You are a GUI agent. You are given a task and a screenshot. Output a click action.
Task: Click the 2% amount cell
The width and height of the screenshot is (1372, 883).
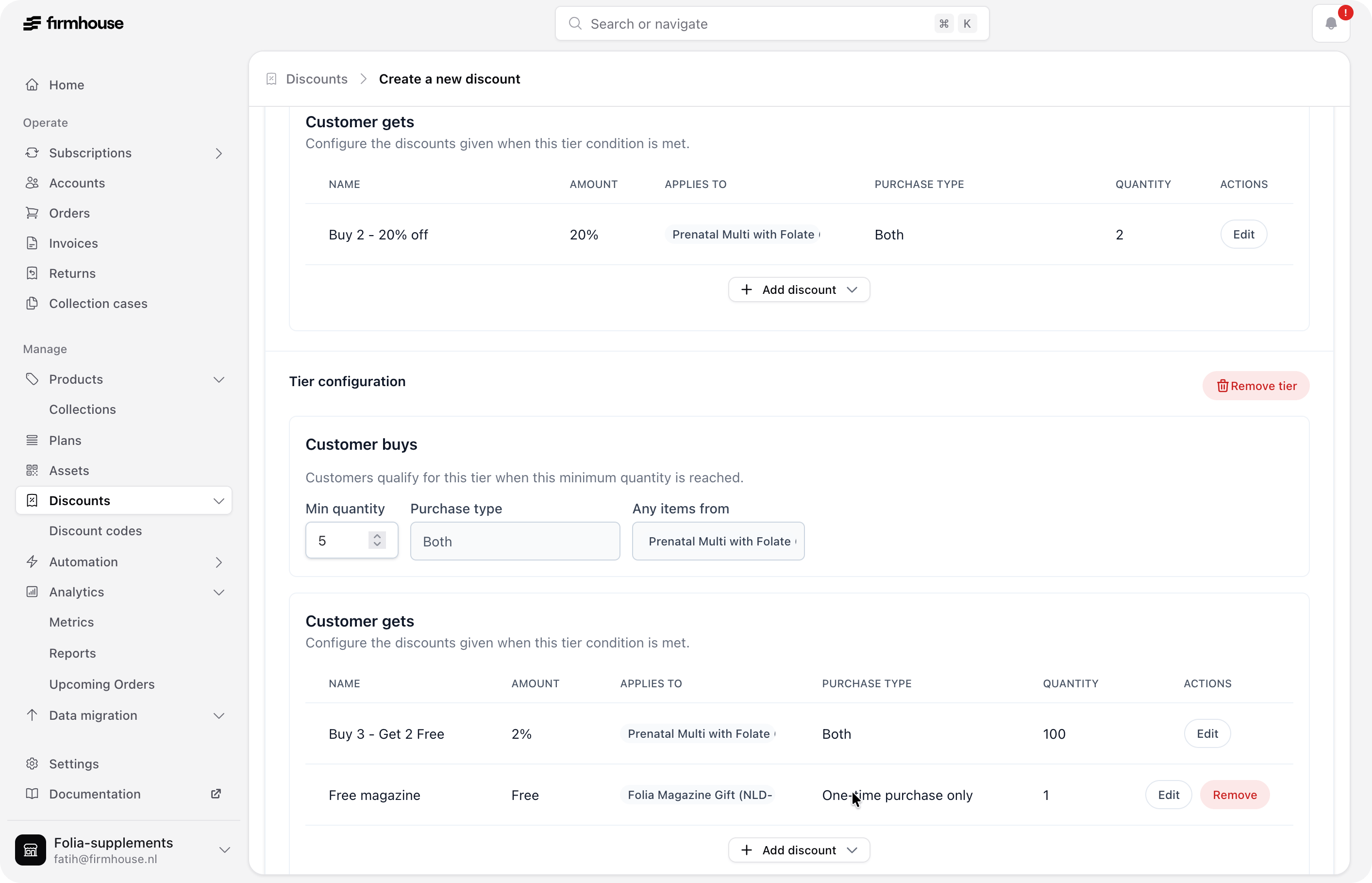tap(521, 734)
